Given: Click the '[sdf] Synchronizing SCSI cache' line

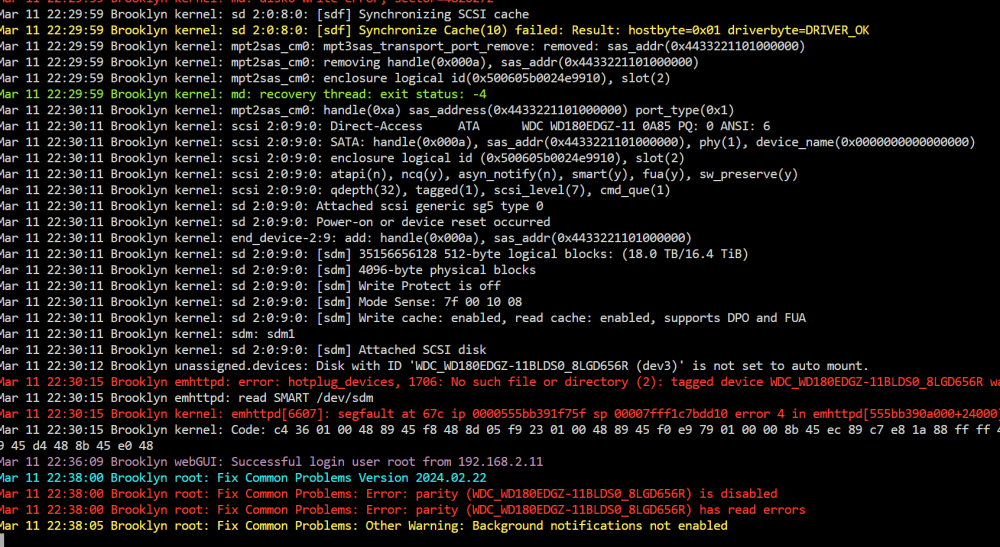Looking at the screenshot, I should tap(264, 14).
